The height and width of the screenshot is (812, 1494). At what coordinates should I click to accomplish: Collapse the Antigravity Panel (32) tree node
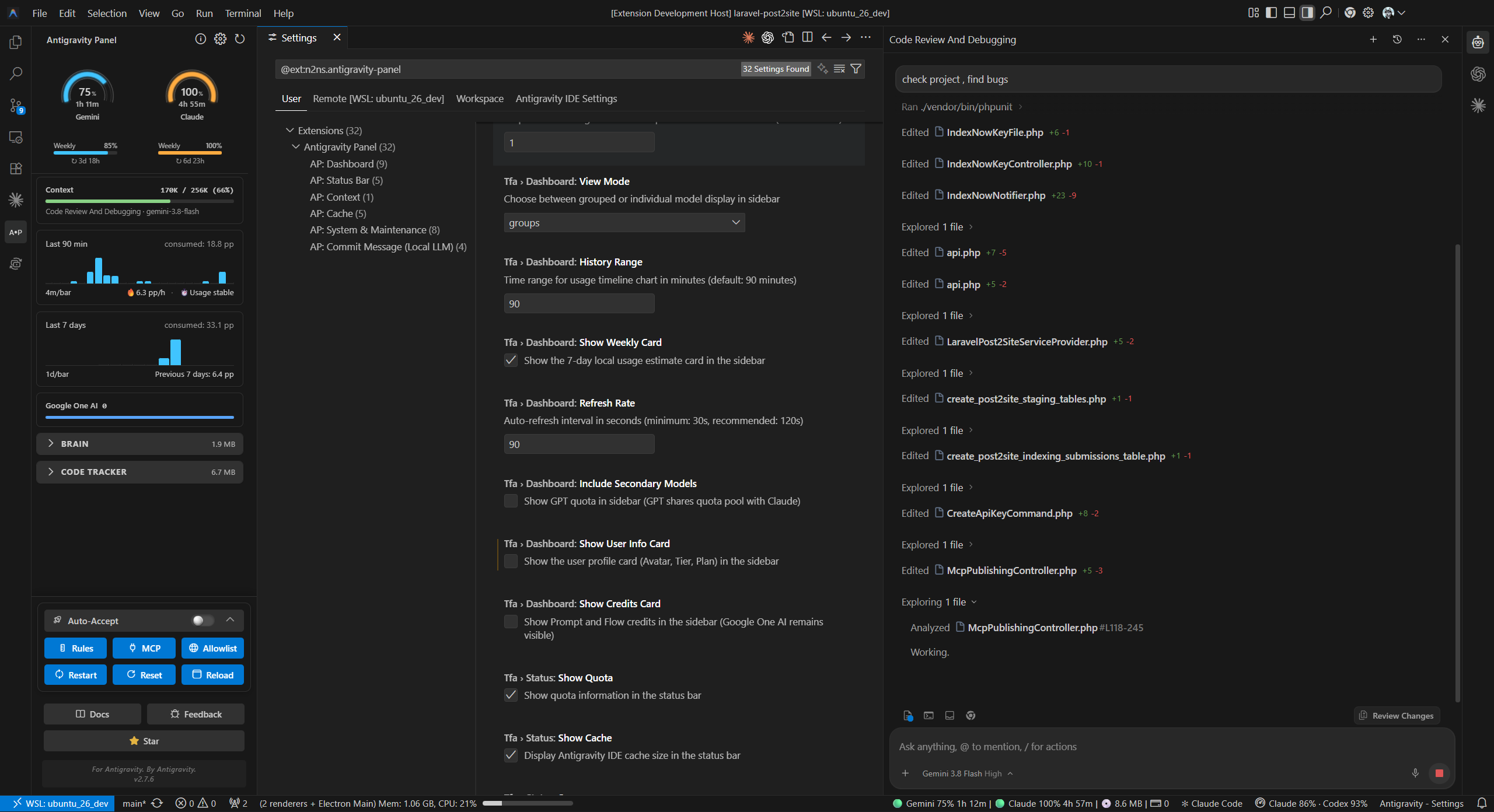coord(296,147)
